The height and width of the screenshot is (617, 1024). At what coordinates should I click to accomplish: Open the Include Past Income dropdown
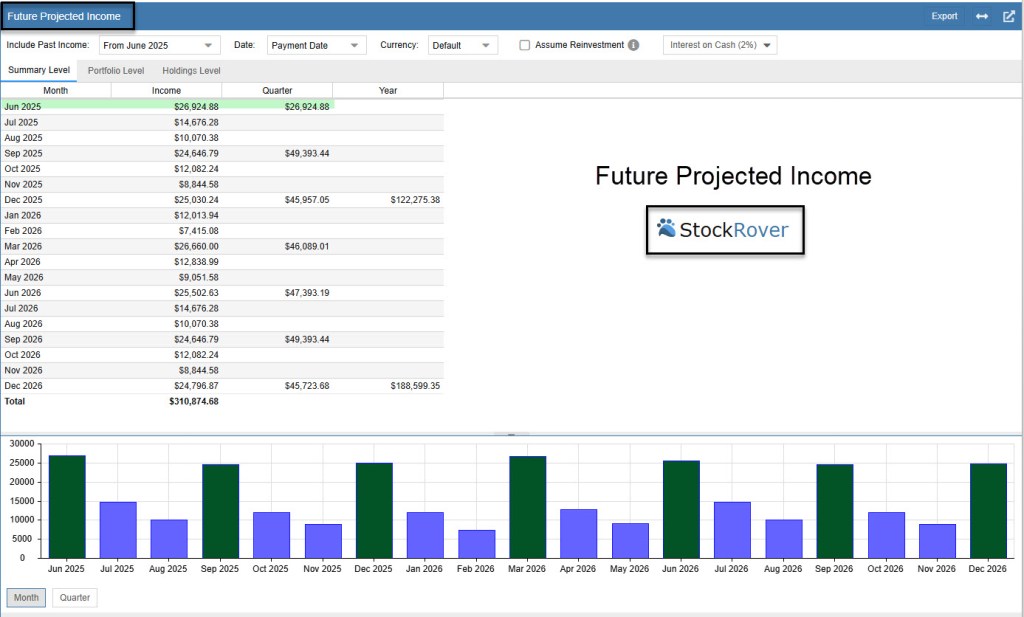[x=159, y=45]
